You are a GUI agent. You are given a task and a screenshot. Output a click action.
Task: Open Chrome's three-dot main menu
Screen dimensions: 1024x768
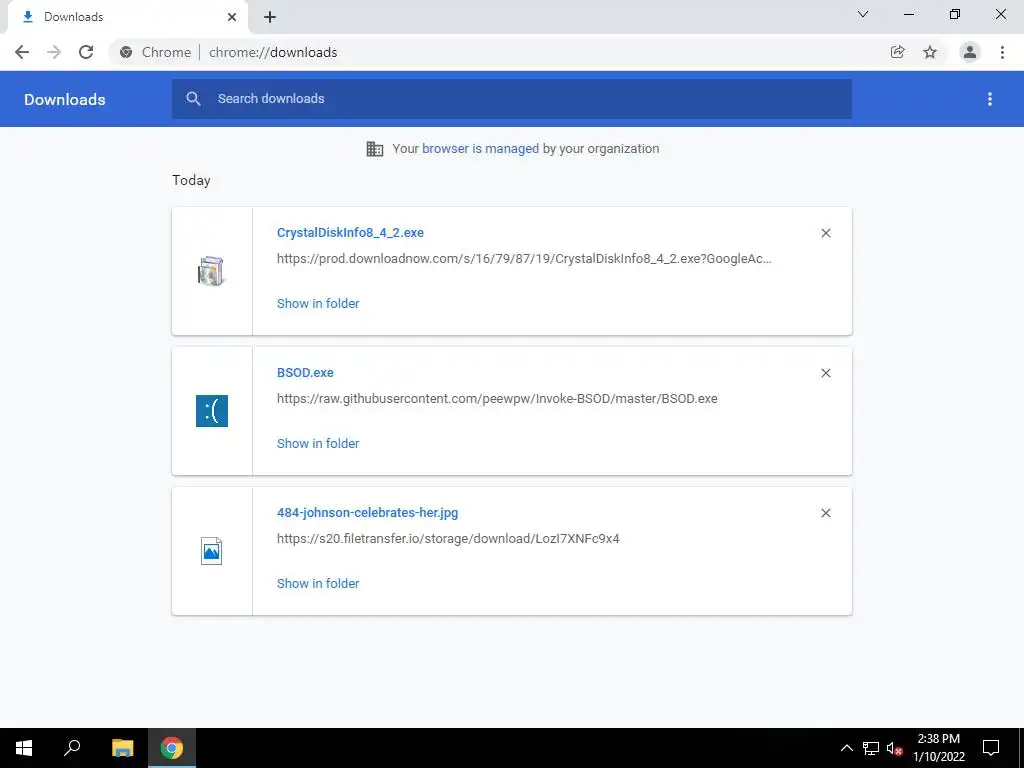coord(1002,52)
